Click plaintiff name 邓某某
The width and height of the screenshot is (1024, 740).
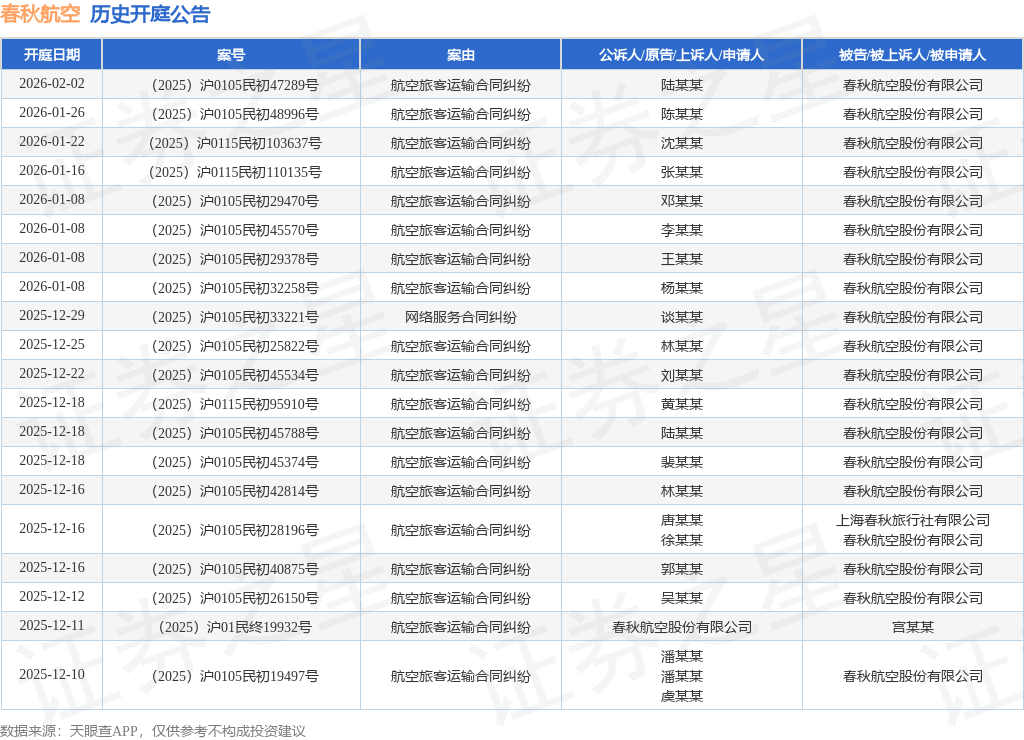[x=681, y=201]
